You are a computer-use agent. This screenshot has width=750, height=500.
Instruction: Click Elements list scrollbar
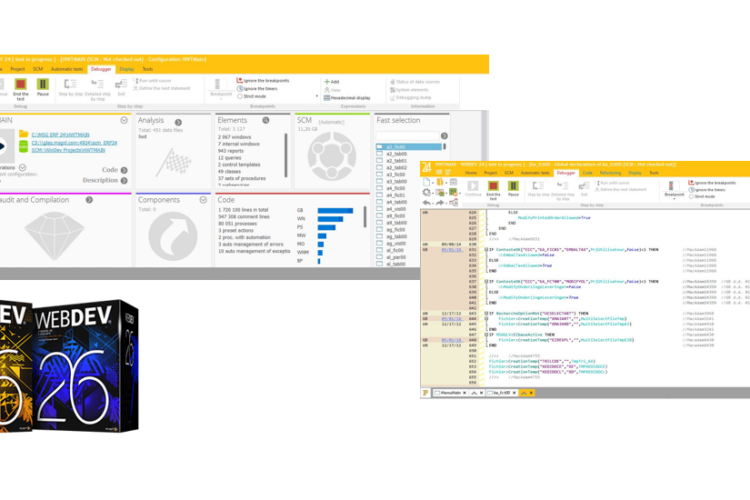(x=286, y=155)
